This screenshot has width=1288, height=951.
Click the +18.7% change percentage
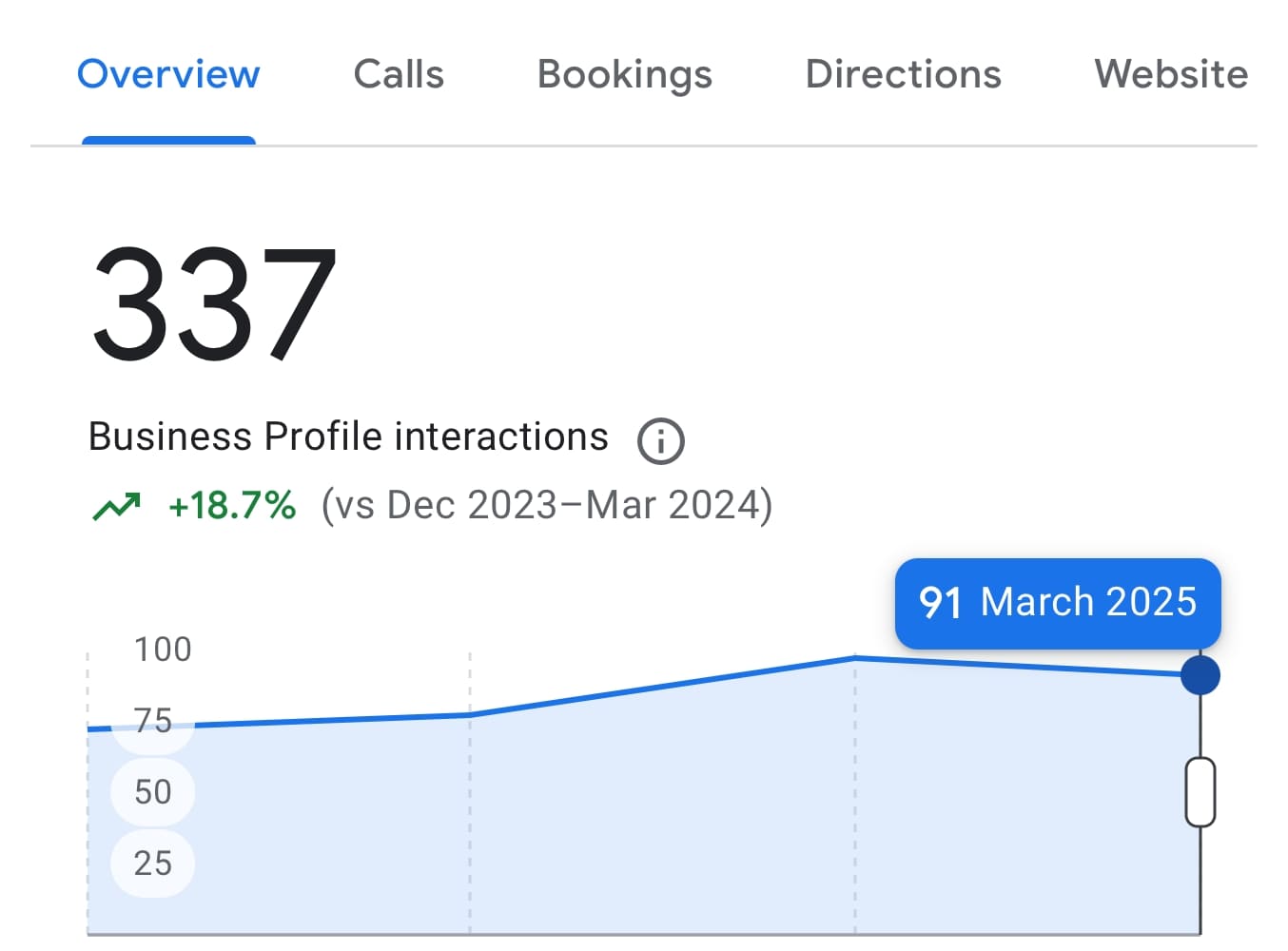pyautogui.click(x=232, y=506)
